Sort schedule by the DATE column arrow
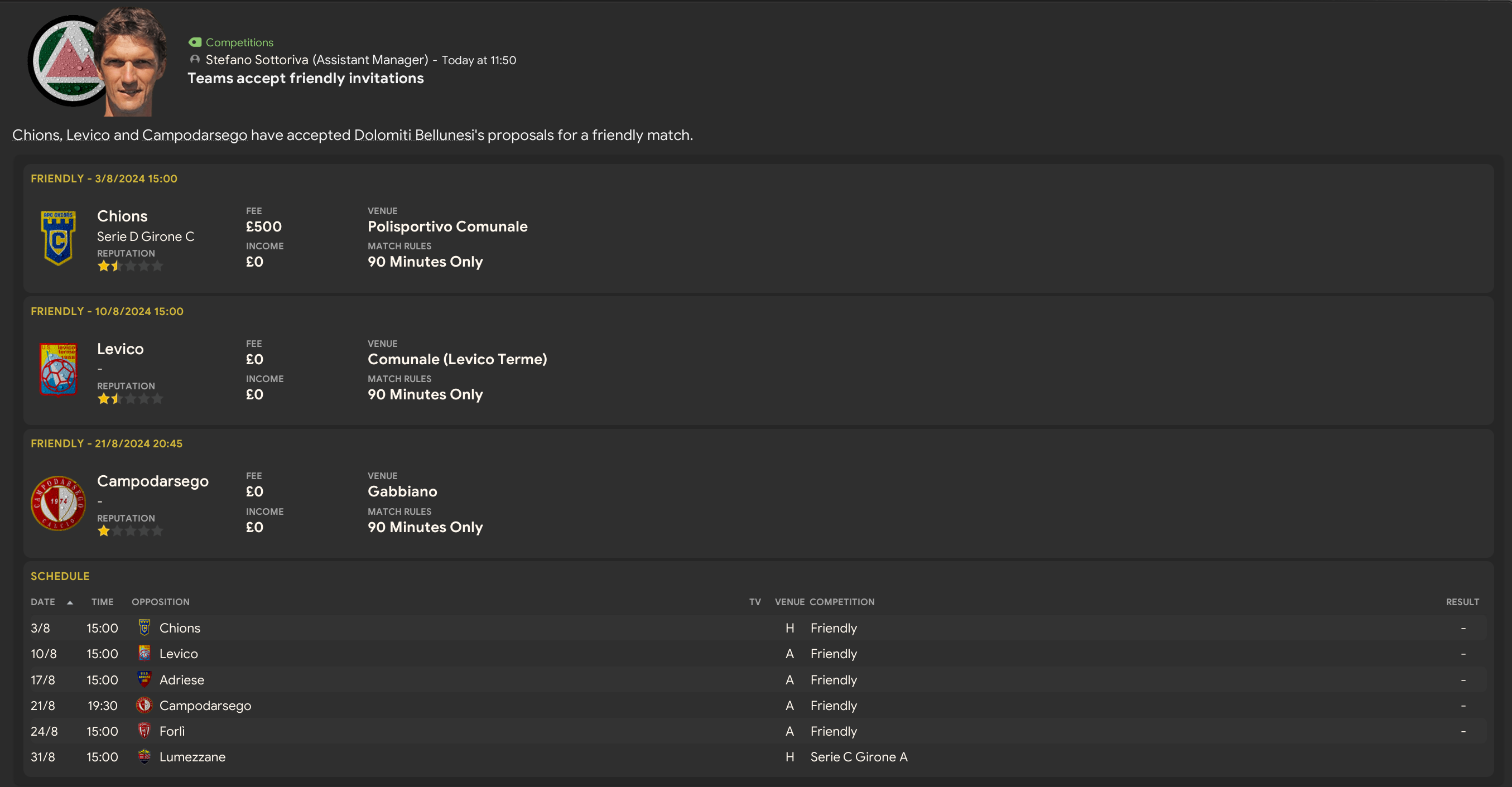Image resolution: width=1512 pixels, height=787 pixels. click(70, 602)
